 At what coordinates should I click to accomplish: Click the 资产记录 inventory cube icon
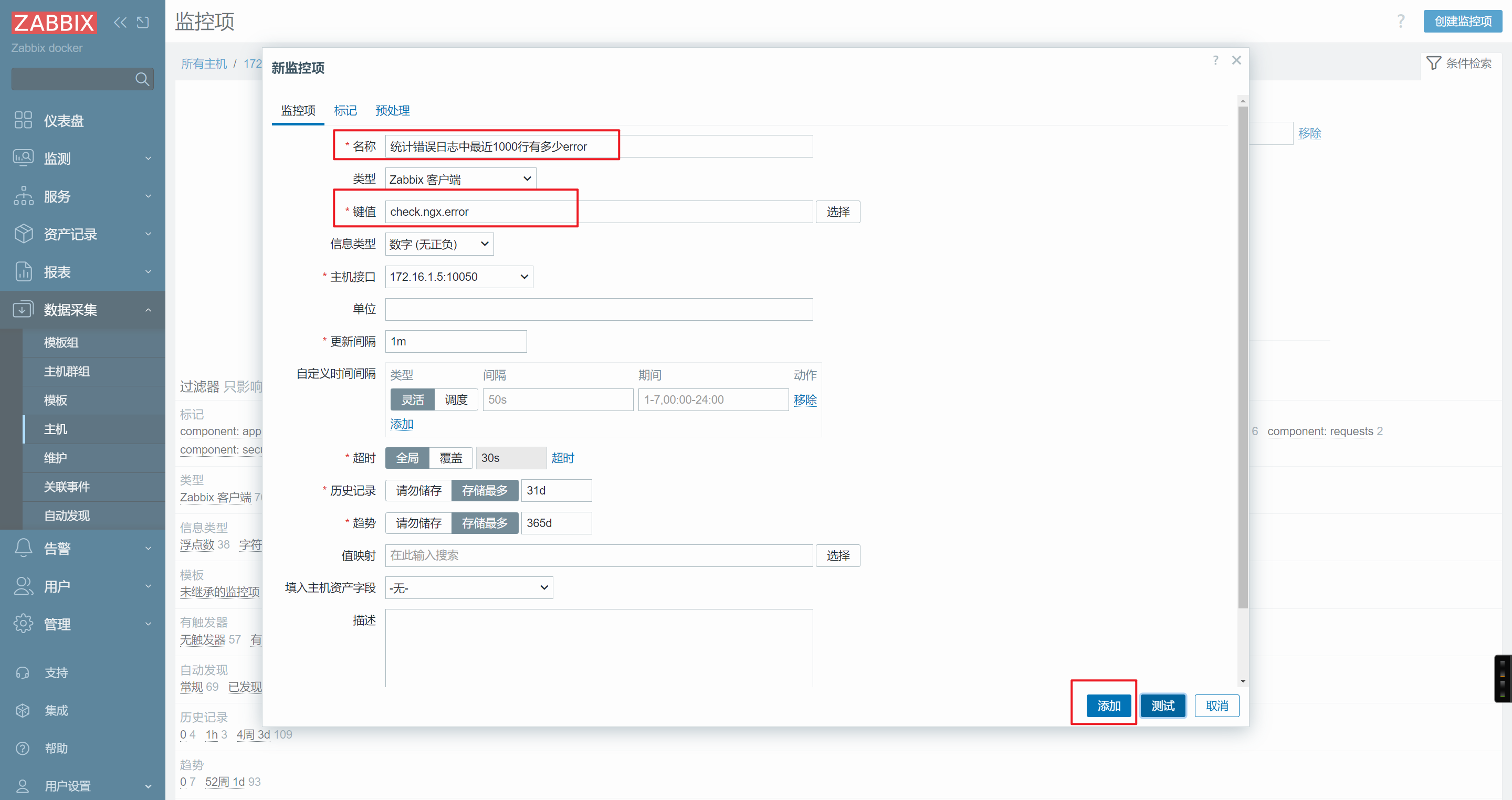tap(24, 234)
